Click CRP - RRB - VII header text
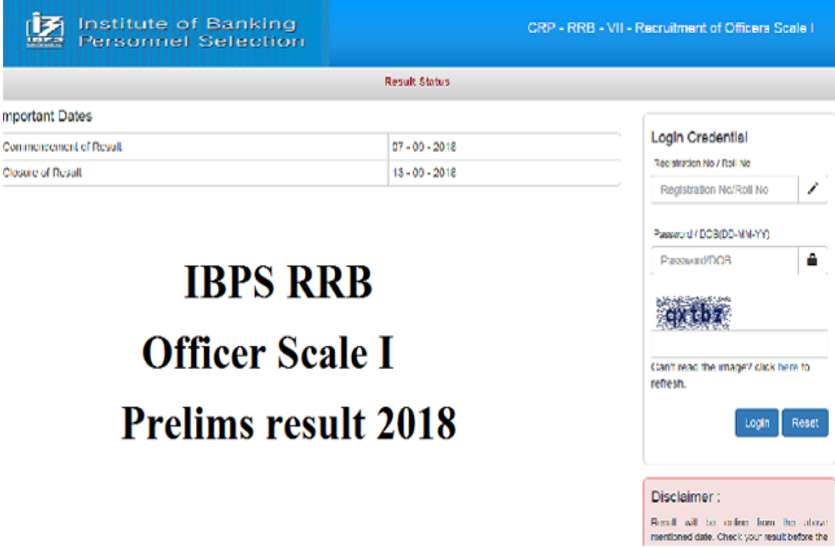Viewport: 835px width, 547px height. click(x=670, y=28)
